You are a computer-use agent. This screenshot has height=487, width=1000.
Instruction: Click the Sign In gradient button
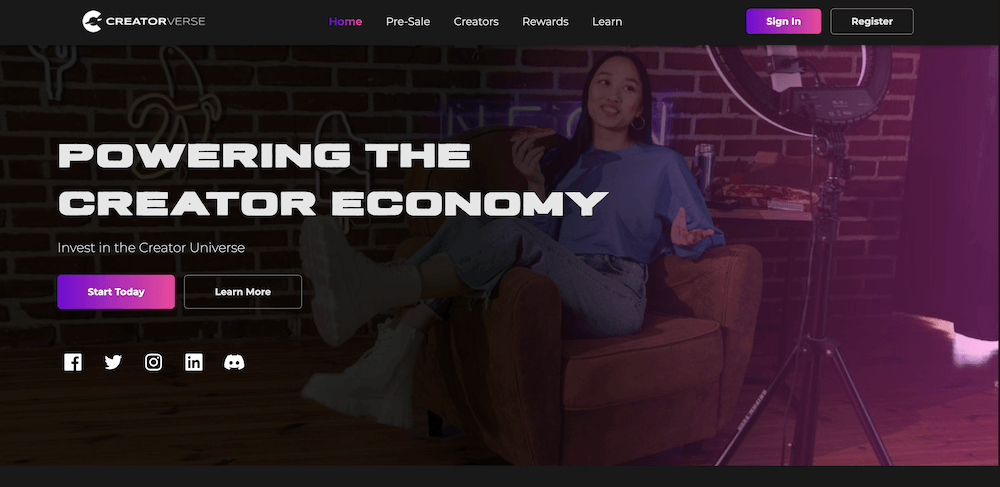click(x=783, y=21)
